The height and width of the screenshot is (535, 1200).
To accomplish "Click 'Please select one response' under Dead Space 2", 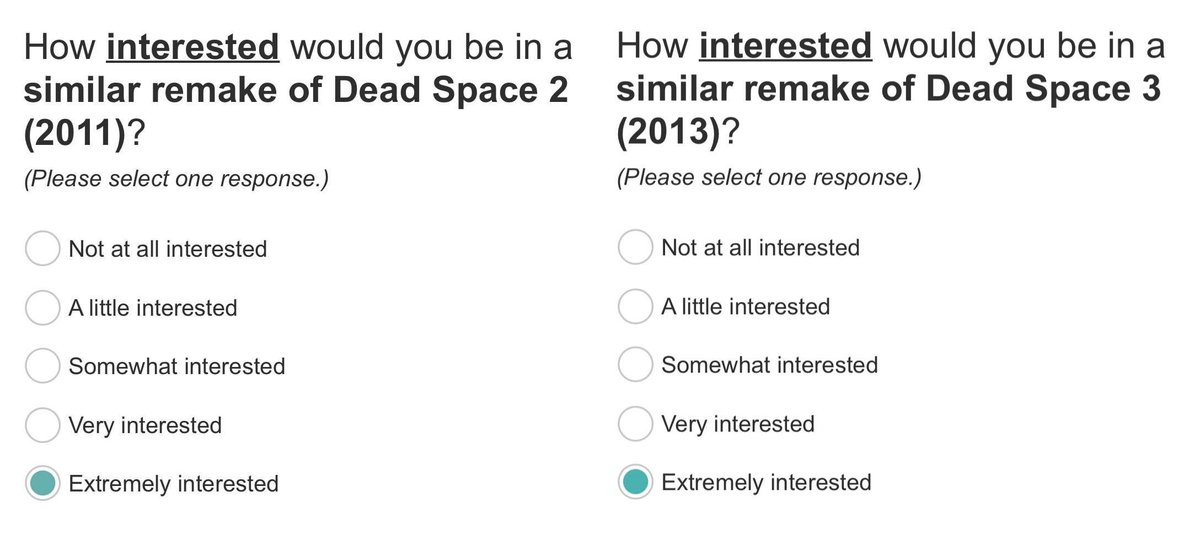I will [x=176, y=180].
